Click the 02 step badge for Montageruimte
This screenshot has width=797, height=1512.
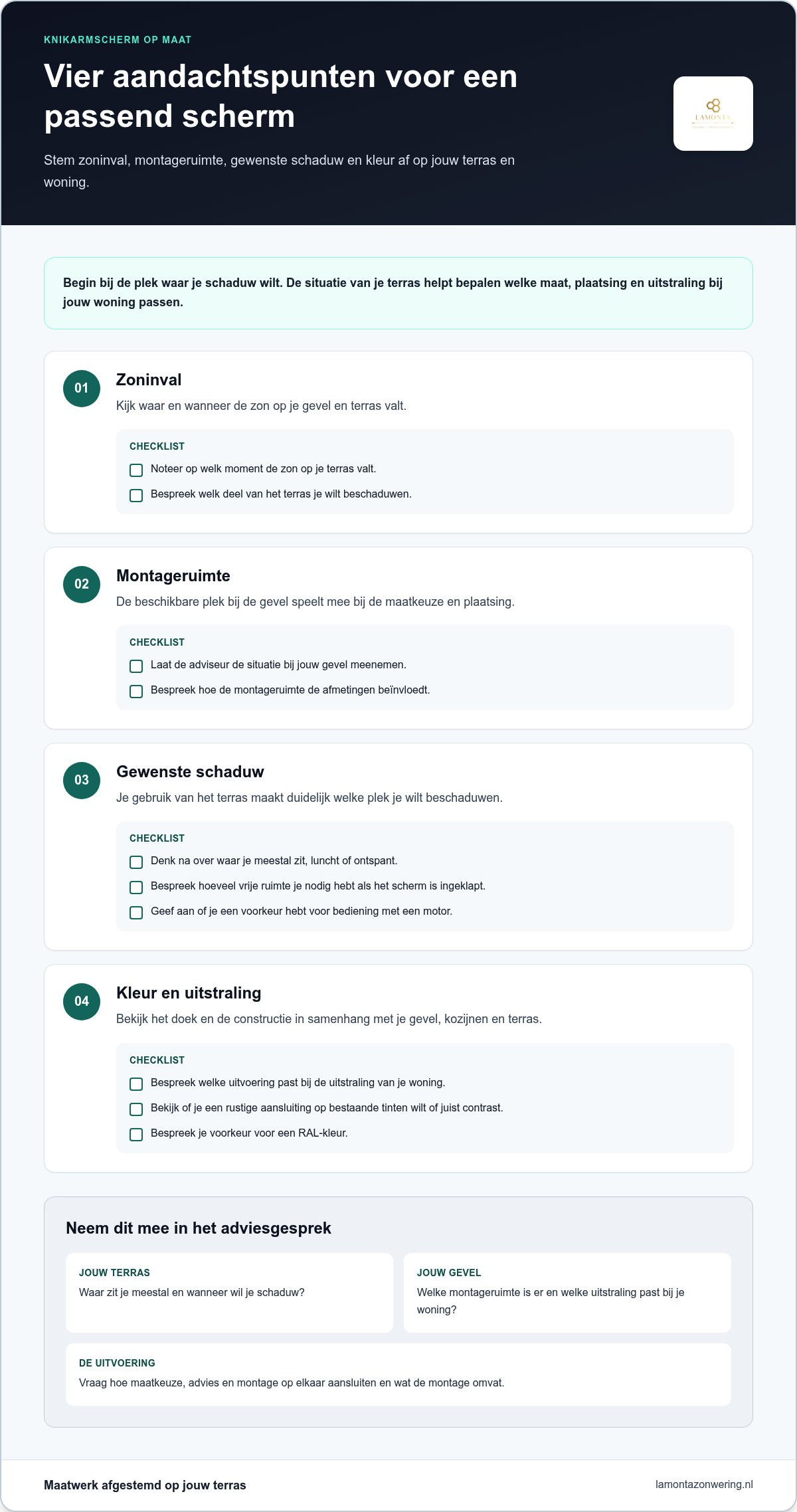pyautogui.click(x=82, y=585)
